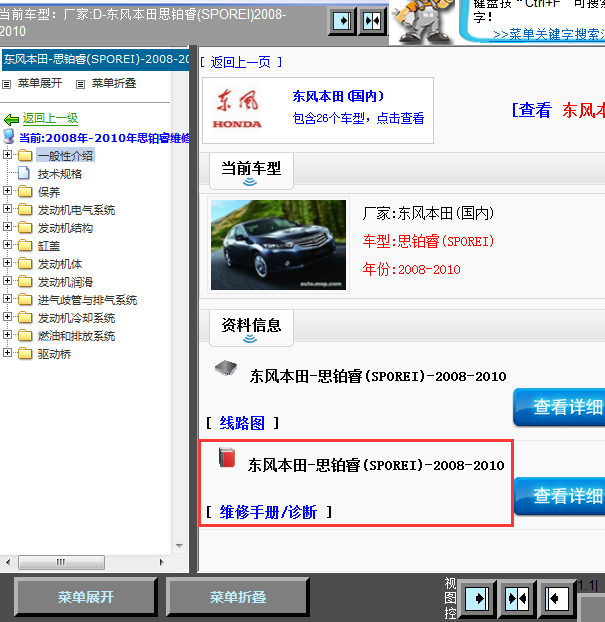
Task: Open the 菜单关键字搜索 link
Action: (549, 35)
